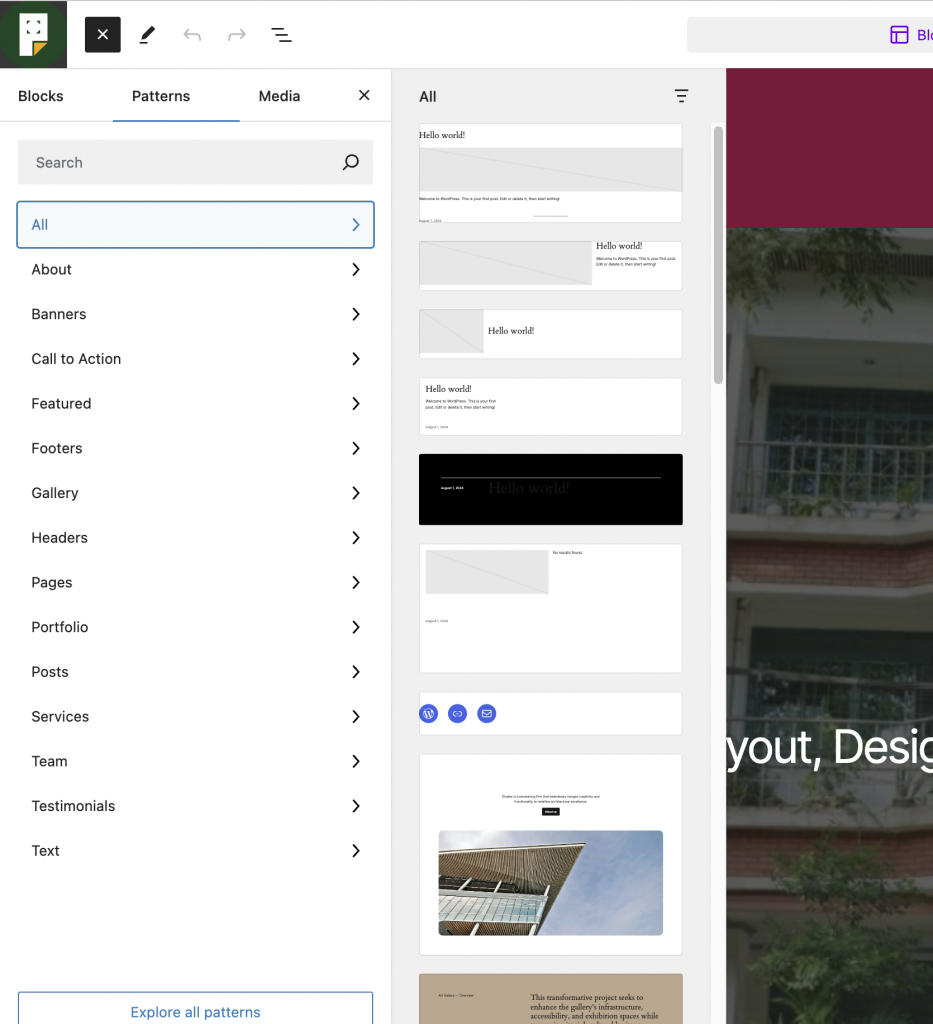
Task: Undo the last change
Action: pyautogui.click(x=192, y=35)
